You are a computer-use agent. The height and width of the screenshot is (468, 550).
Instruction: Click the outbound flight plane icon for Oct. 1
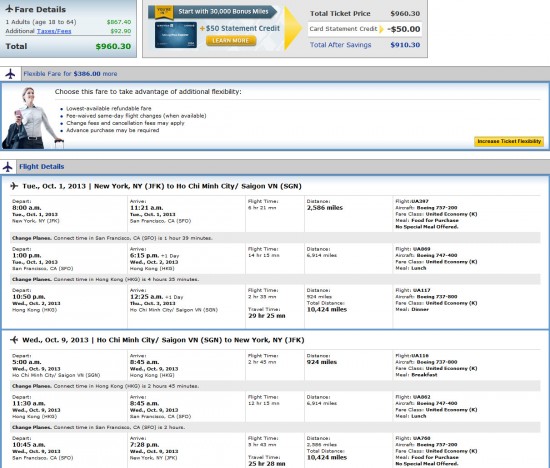point(14,186)
